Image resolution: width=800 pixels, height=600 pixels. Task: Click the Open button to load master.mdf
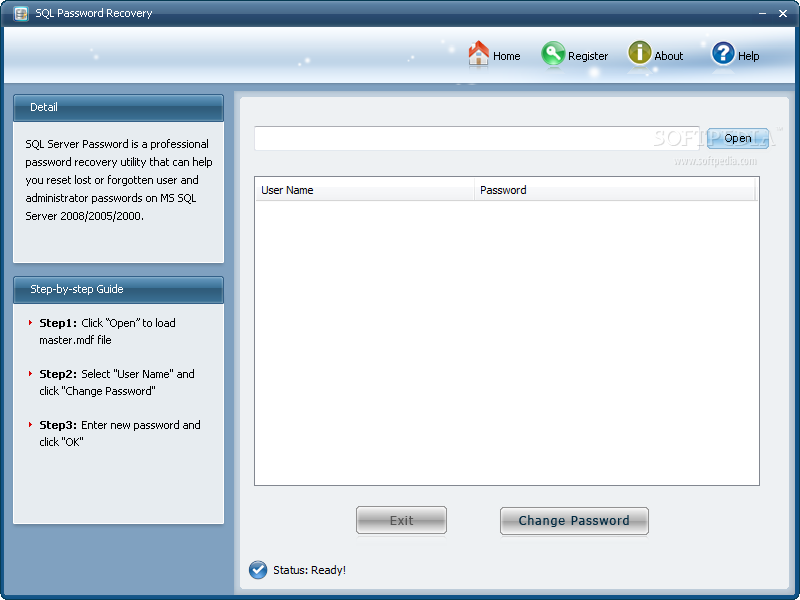pyautogui.click(x=738, y=138)
